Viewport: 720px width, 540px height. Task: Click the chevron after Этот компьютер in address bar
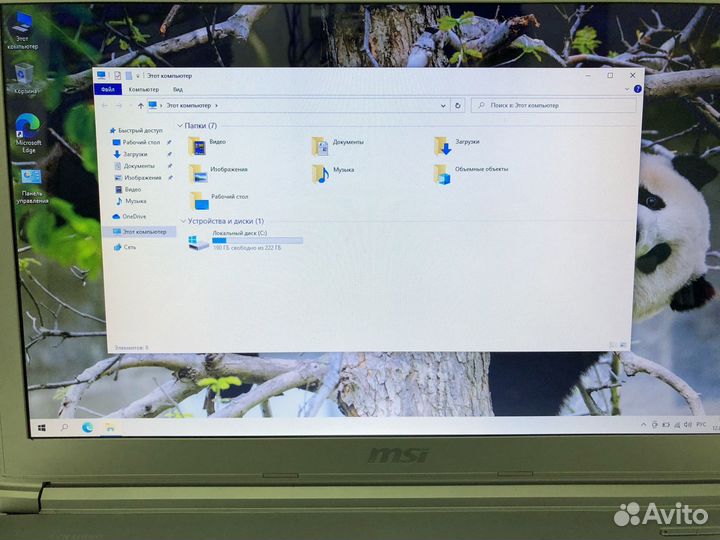(x=216, y=106)
